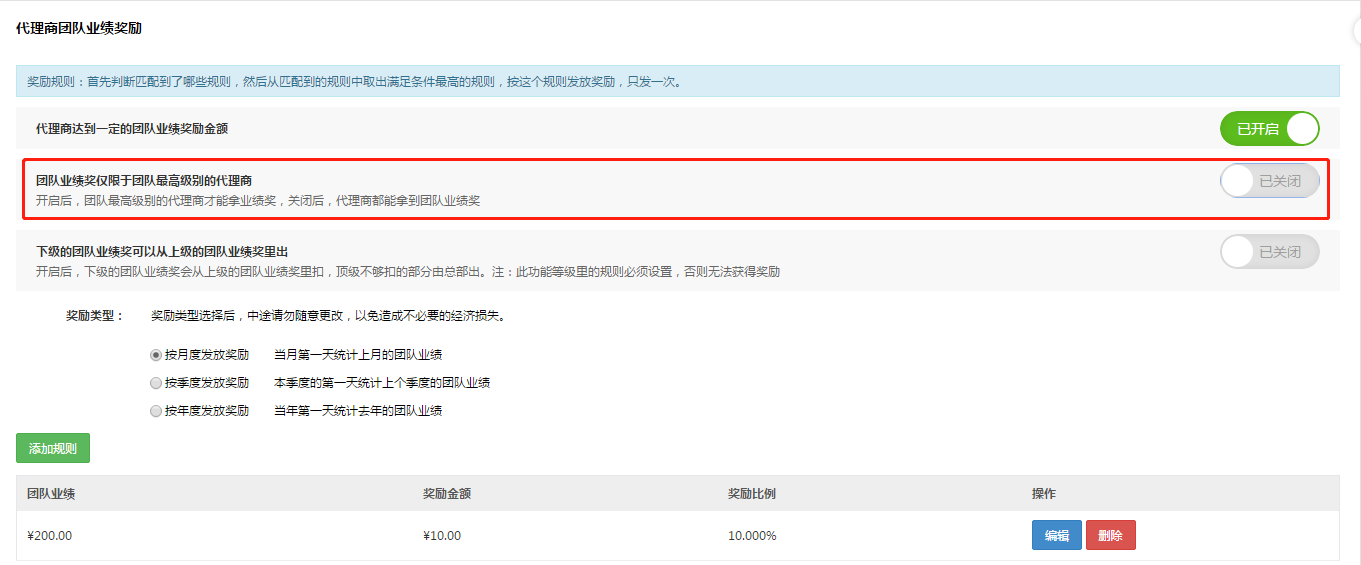The width and height of the screenshot is (1361, 565).
Task: Click the 奖励比例 column header
Action: click(752, 494)
